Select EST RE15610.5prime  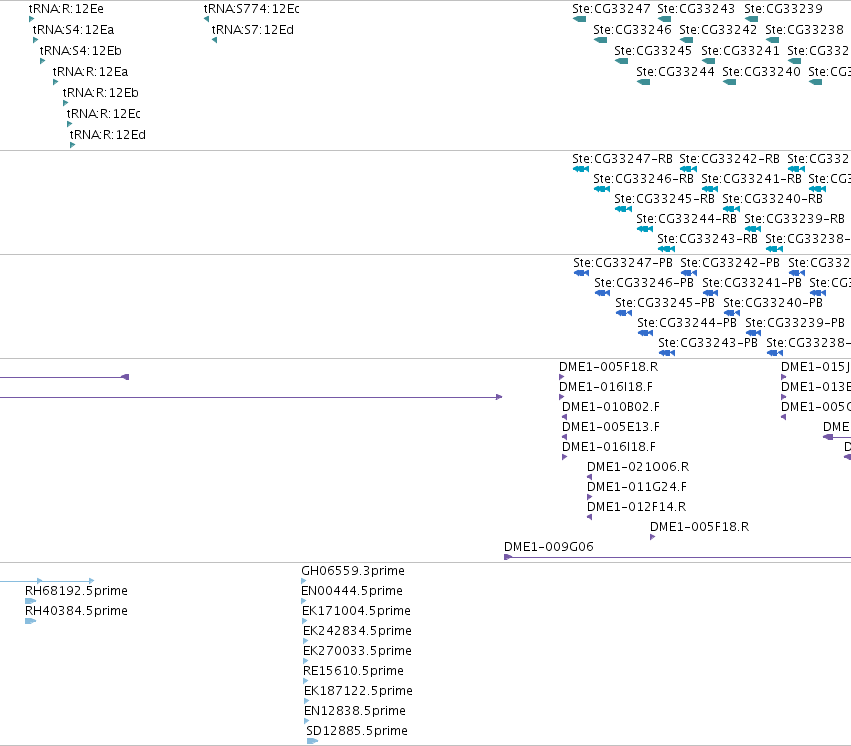click(x=353, y=671)
